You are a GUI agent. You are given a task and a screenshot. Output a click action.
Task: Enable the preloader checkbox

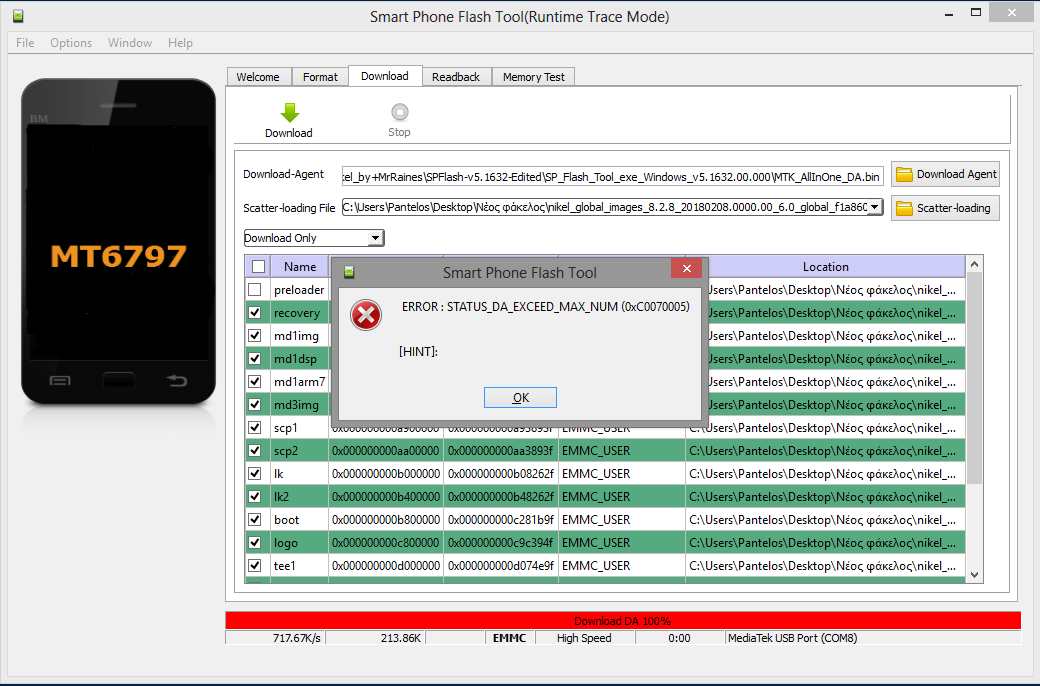pyautogui.click(x=256, y=290)
